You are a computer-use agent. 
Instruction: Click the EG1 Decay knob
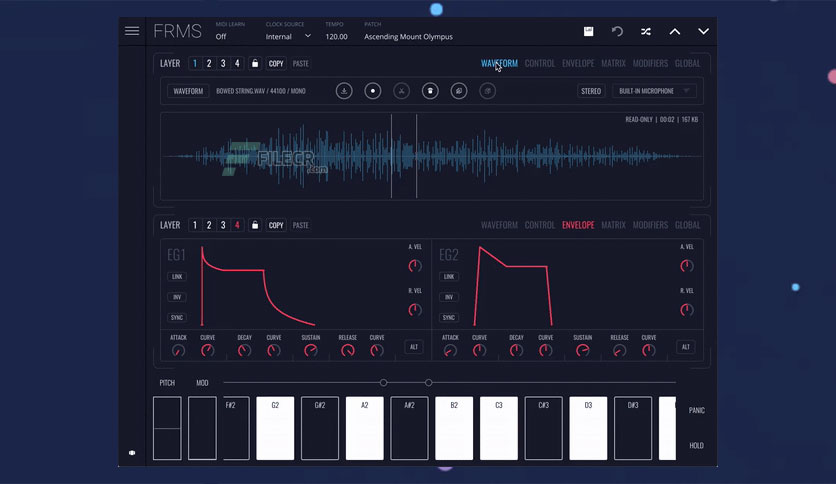tap(244, 351)
